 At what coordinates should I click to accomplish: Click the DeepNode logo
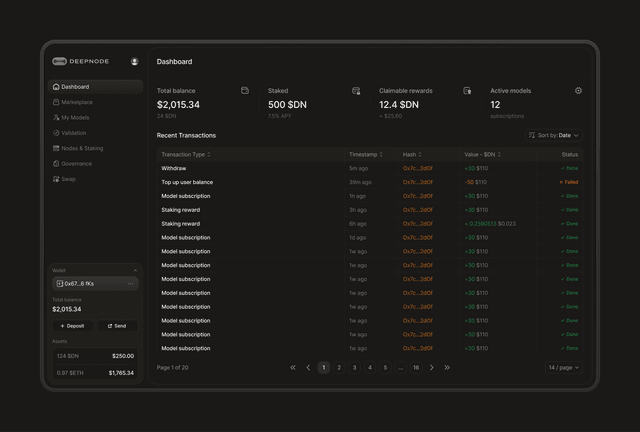click(81, 61)
